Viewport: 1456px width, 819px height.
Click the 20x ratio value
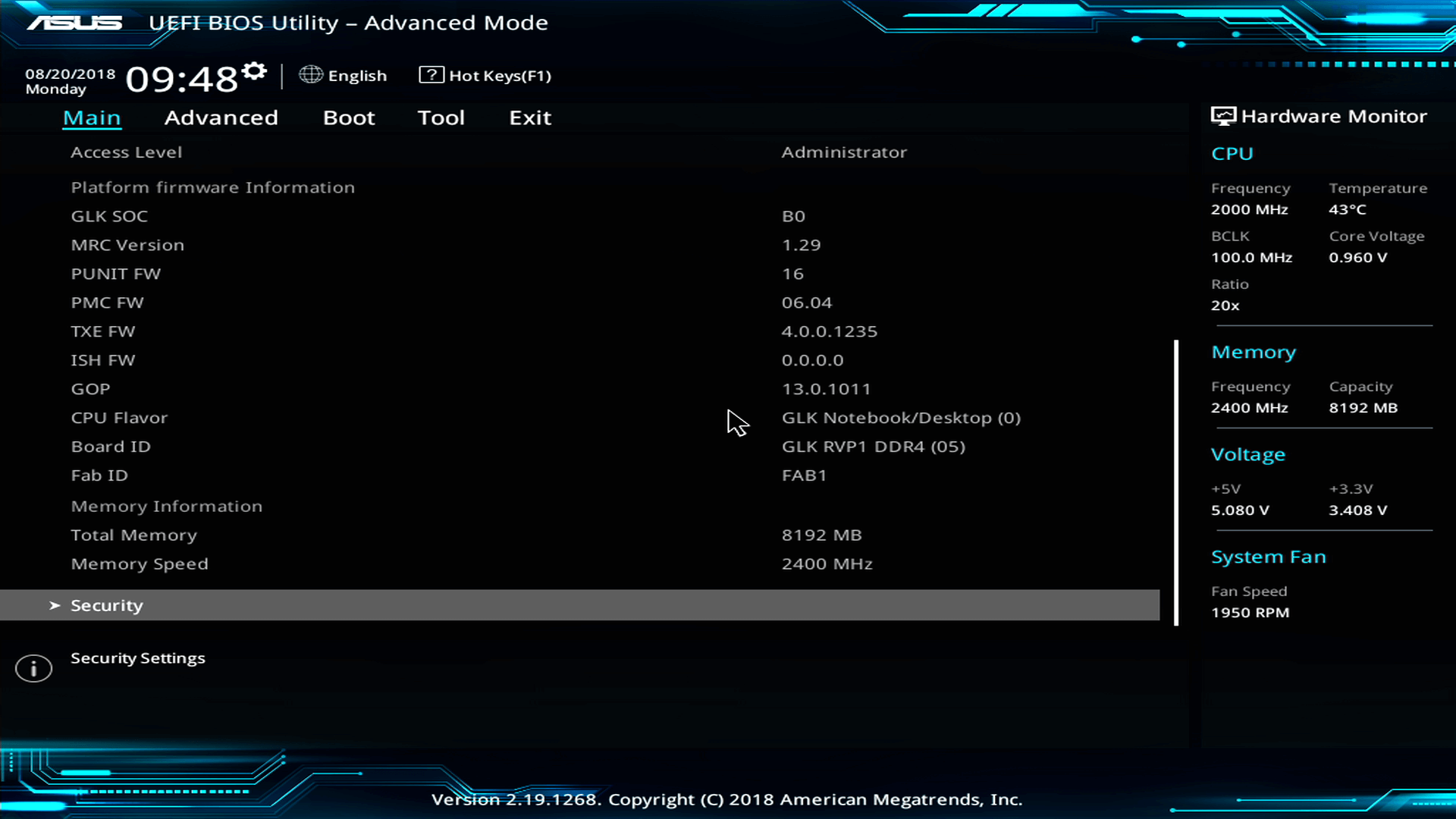[1225, 306]
